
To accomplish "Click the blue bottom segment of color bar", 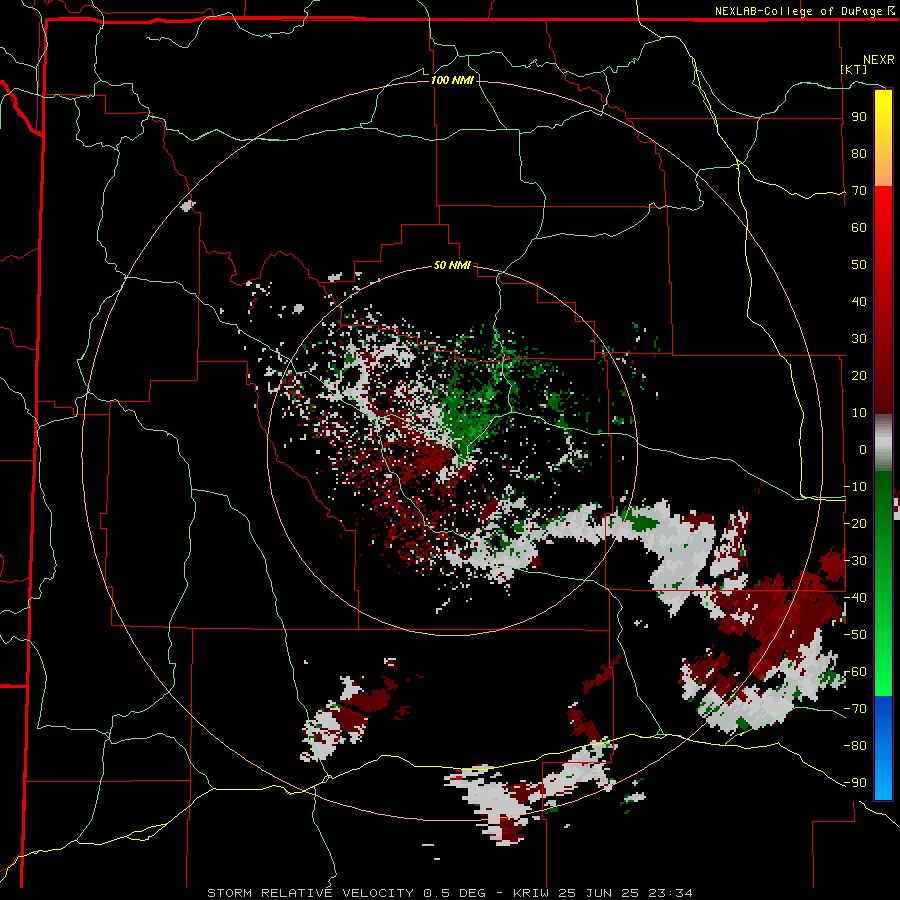I will point(883,748).
